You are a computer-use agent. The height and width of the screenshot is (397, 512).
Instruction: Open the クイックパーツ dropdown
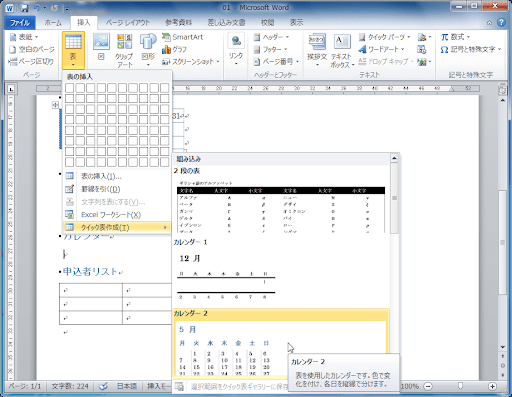pos(385,37)
